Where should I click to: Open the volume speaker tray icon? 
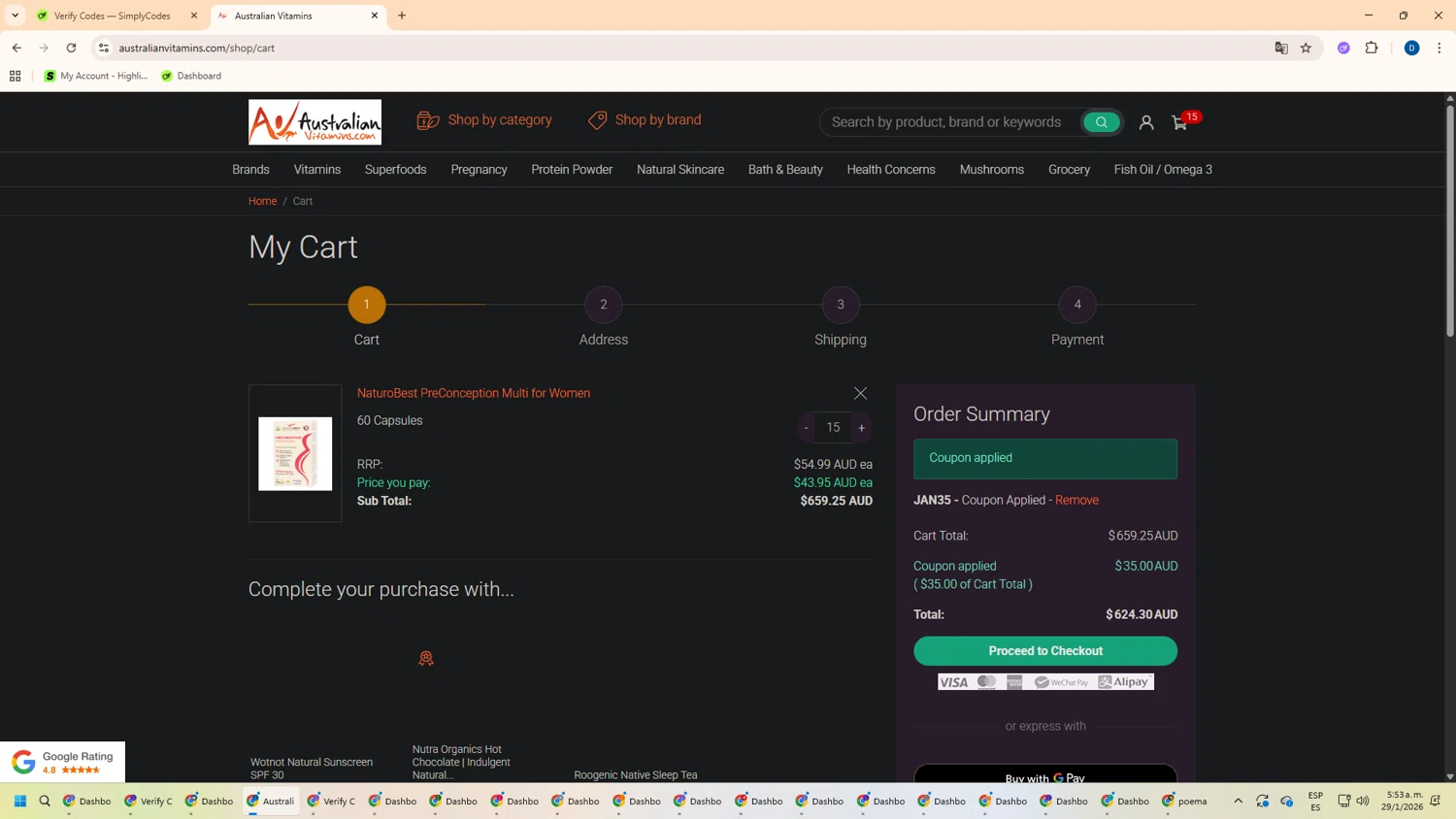click(x=1363, y=802)
